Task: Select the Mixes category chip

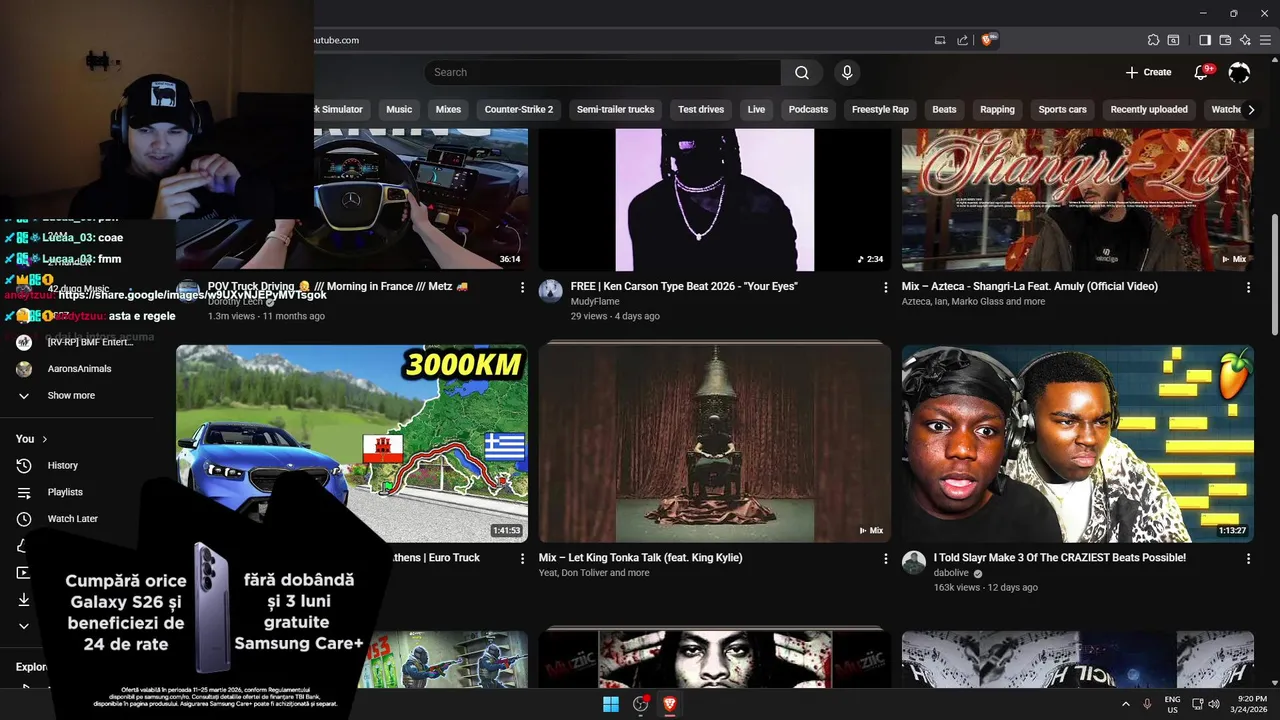Action: click(x=448, y=110)
